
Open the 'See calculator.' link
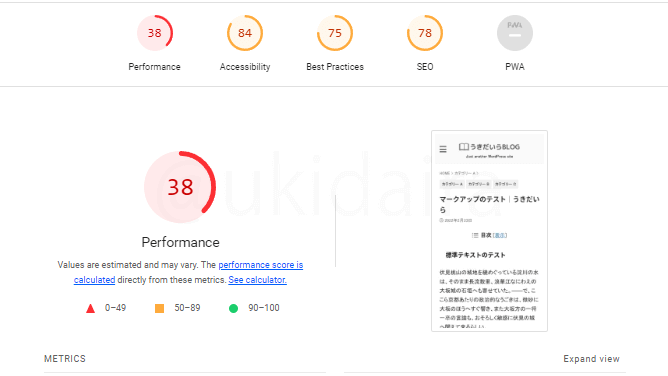point(257,280)
